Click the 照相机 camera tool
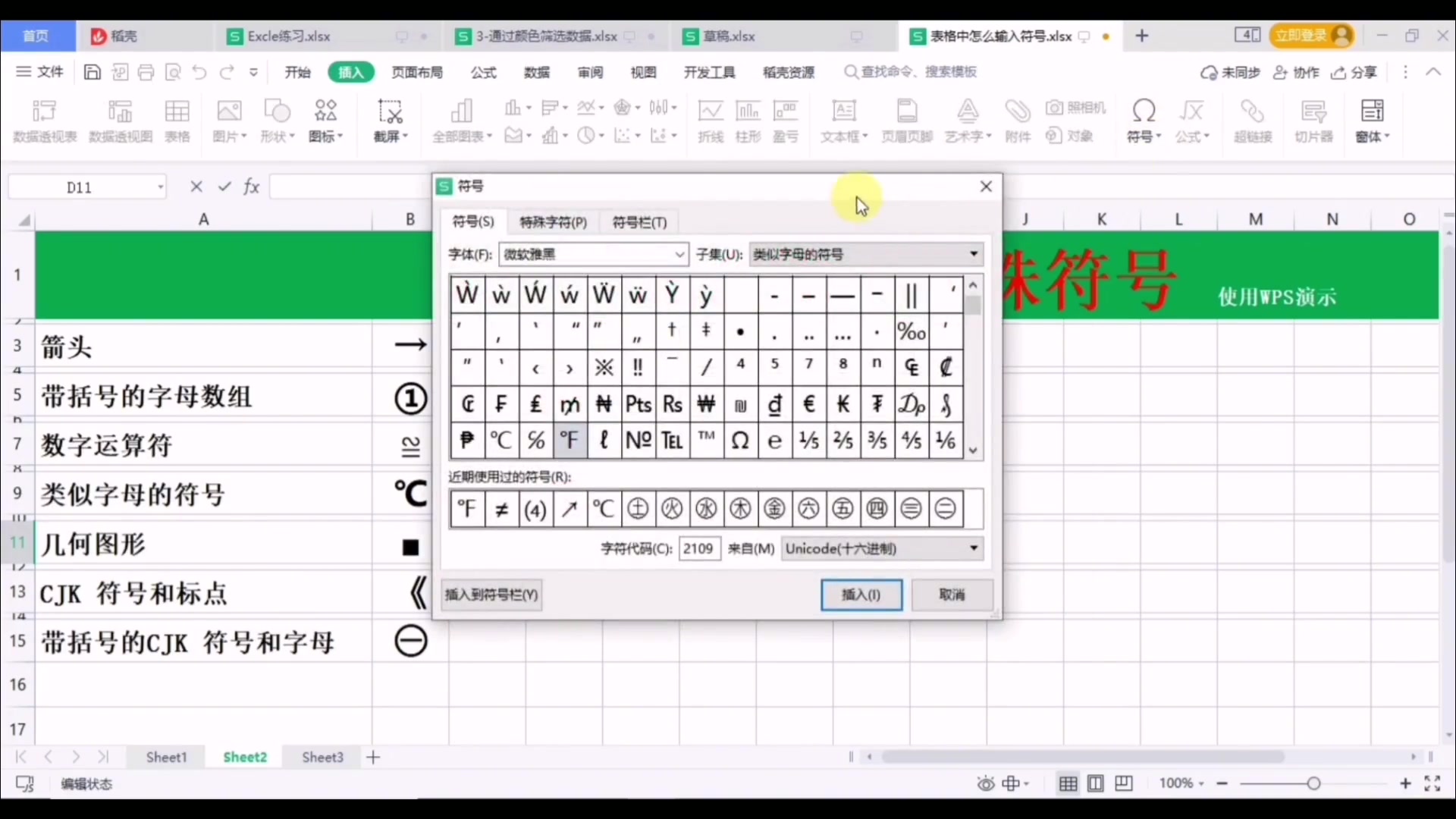Viewport: 1456px width, 819px height. point(1076,108)
